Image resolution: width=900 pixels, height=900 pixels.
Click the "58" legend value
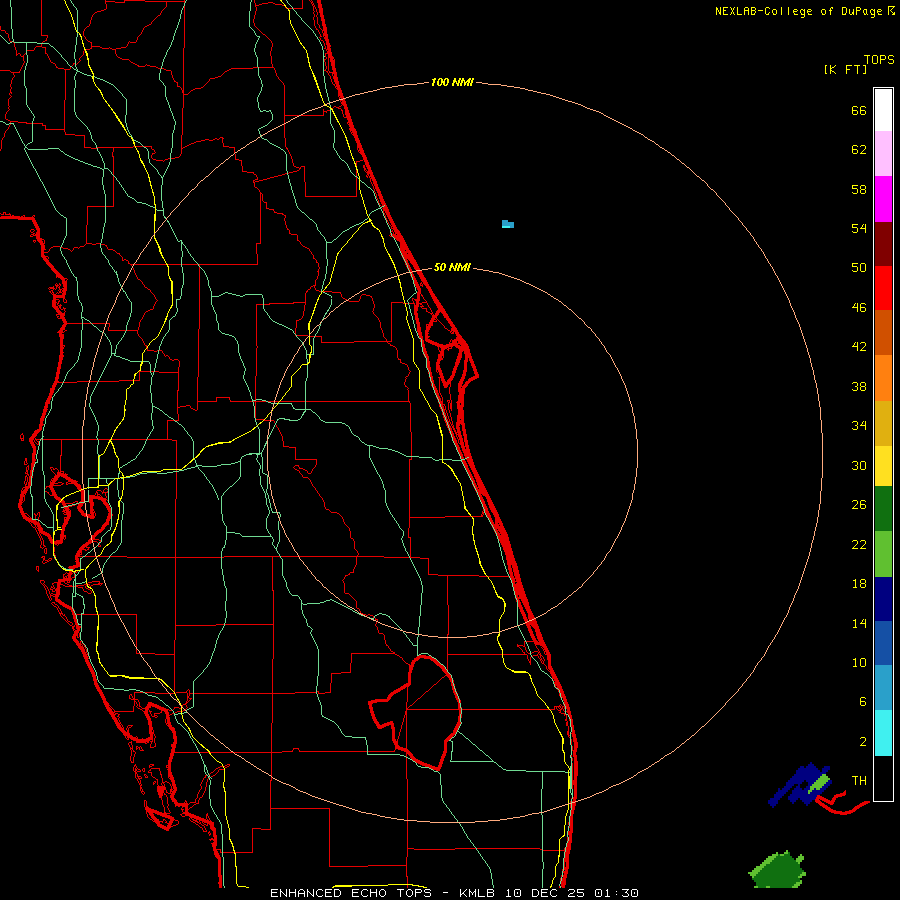(x=859, y=189)
